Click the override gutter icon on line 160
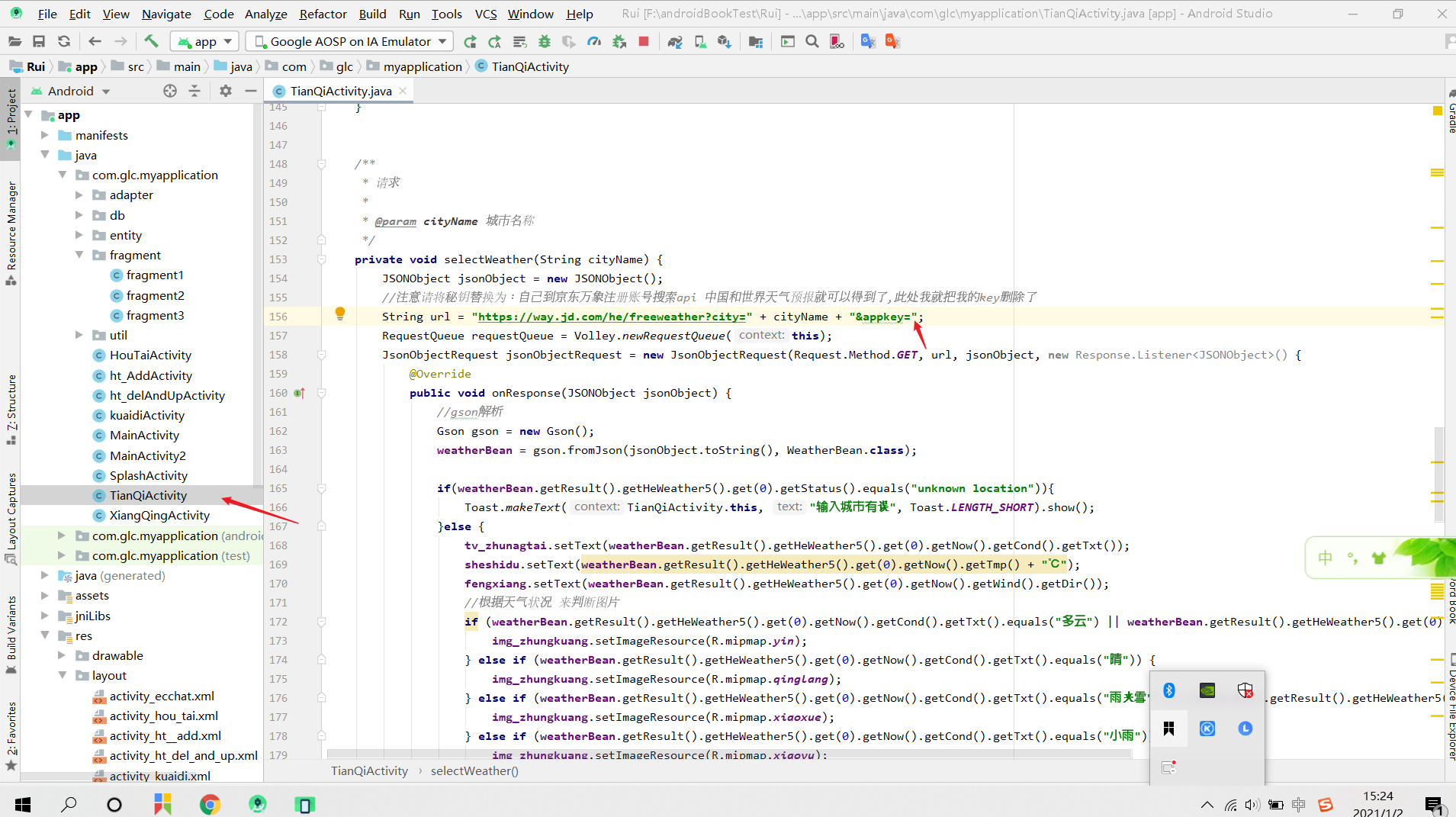1456x817 pixels. 299,393
